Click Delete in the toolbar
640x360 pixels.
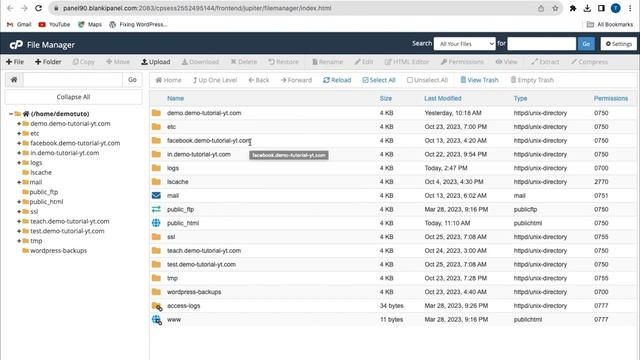tap(244, 62)
